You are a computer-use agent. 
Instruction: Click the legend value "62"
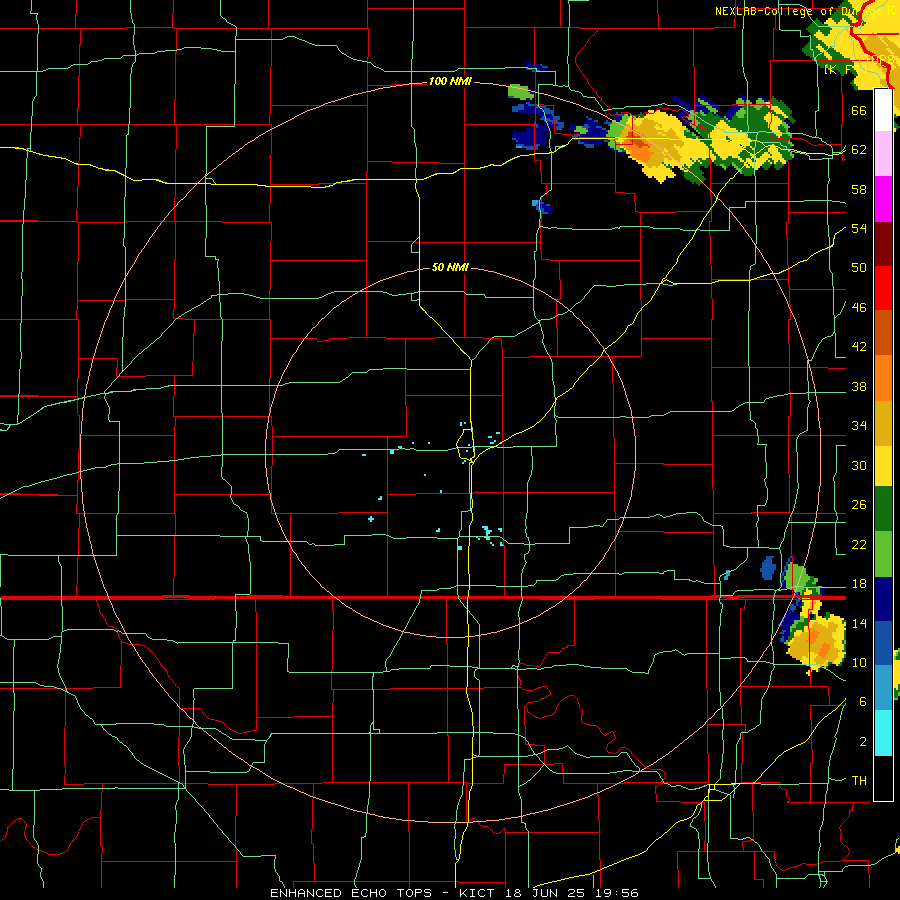click(859, 150)
